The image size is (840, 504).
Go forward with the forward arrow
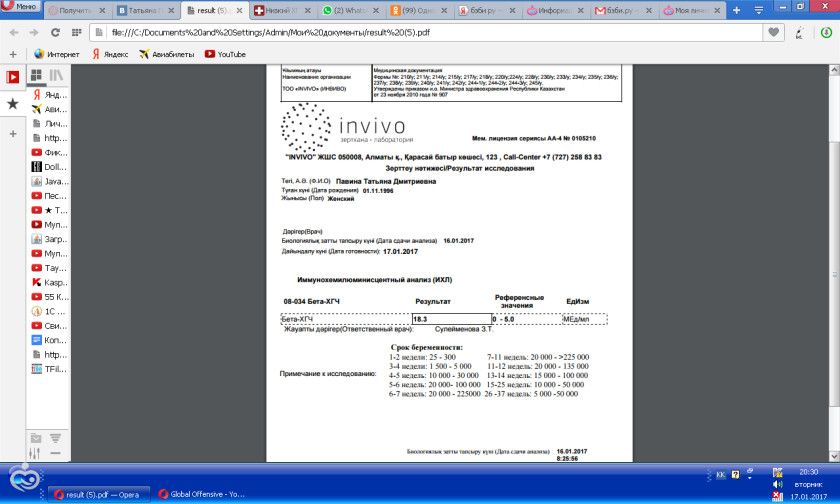[x=34, y=33]
